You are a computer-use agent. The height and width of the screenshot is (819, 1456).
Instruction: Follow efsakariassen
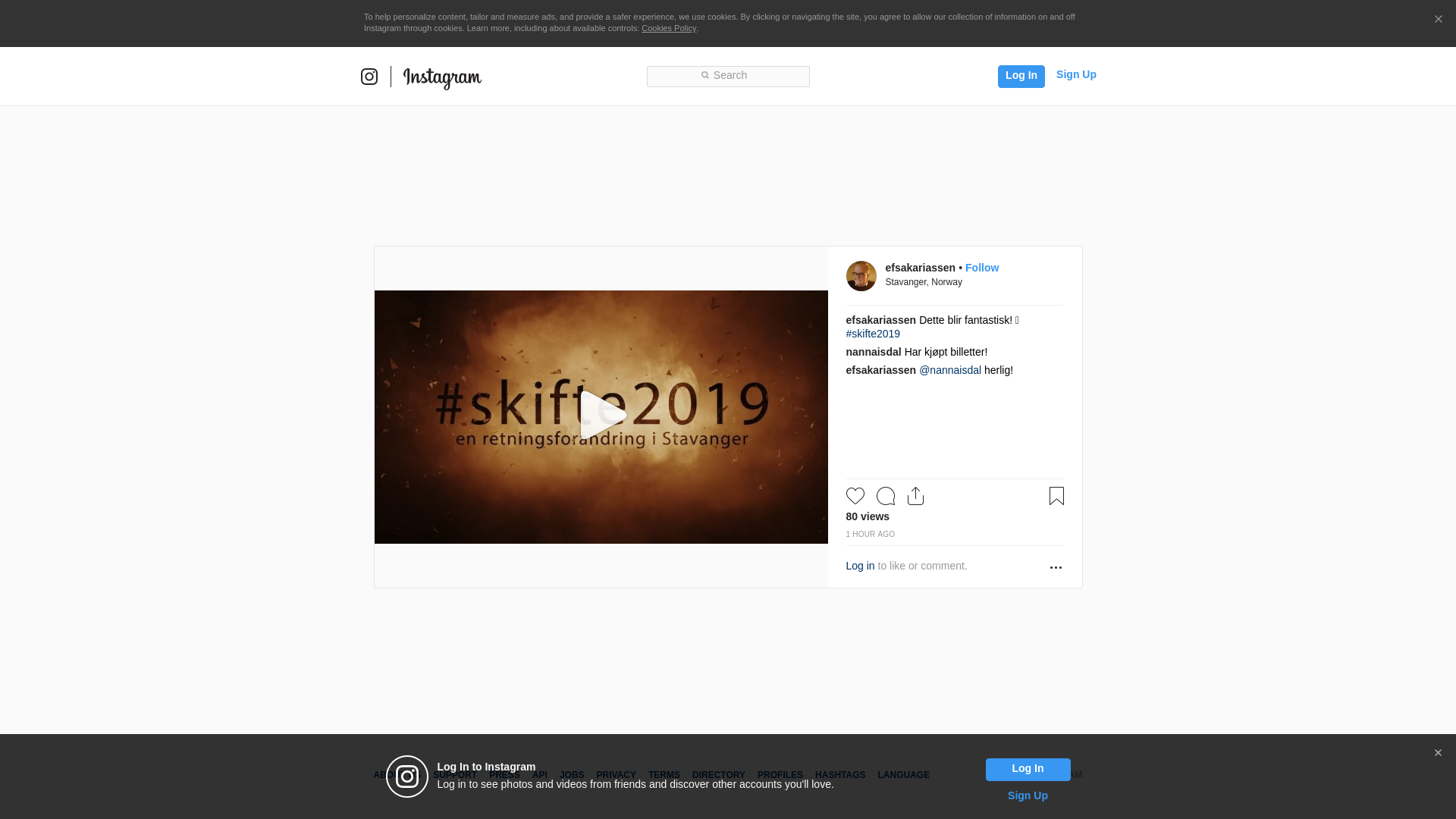(981, 268)
